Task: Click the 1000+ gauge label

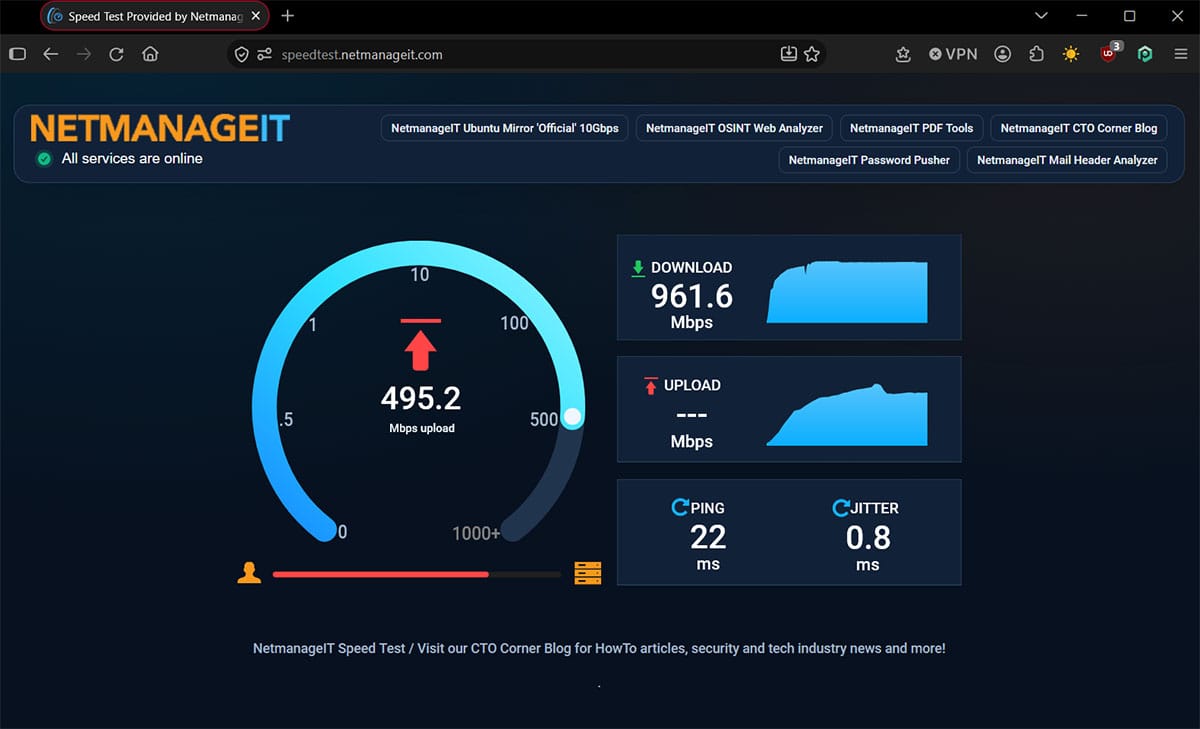Action: click(x=476, y=533)
